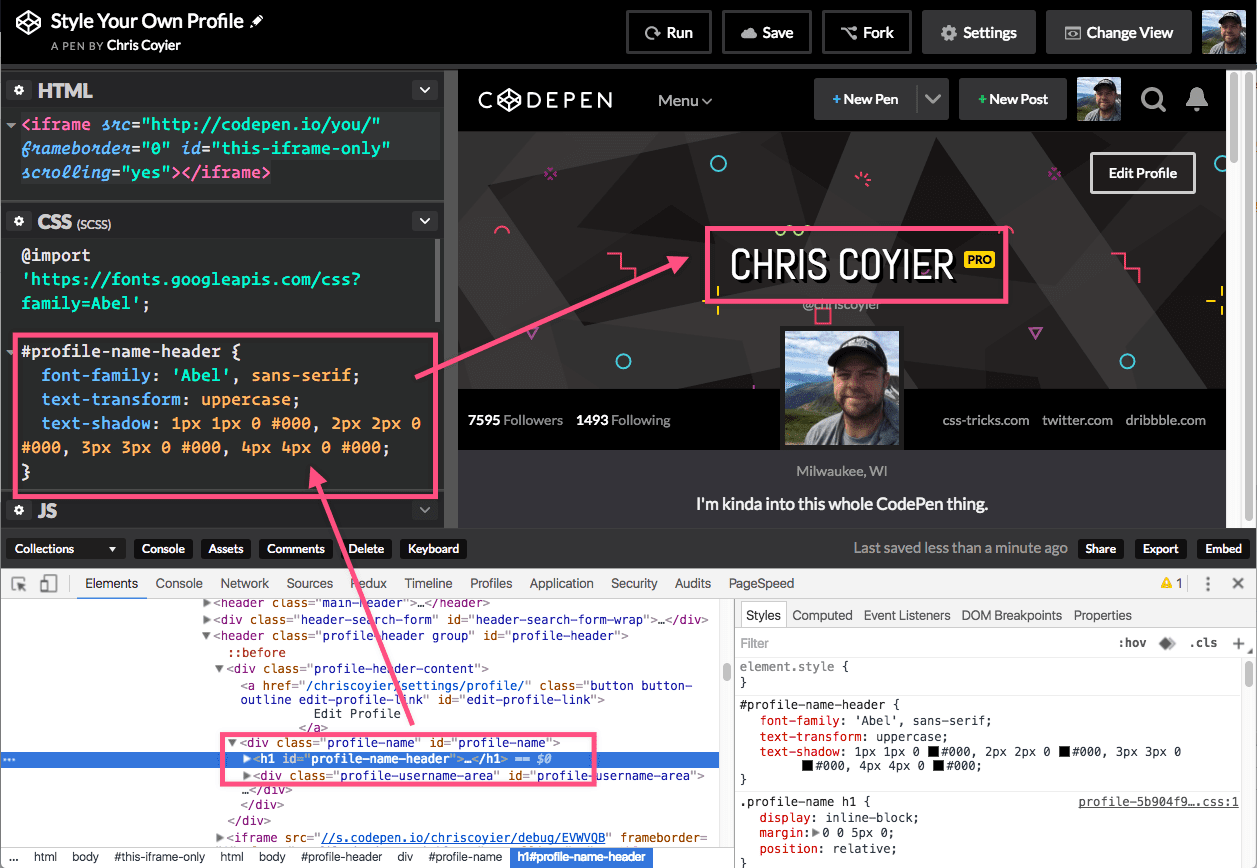Open the New Pen dropdown arrow

coord(933,99)
